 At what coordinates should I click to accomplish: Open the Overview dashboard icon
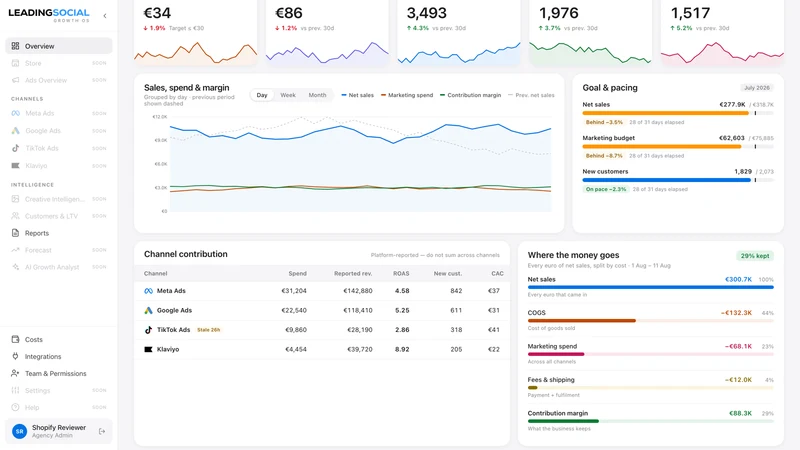15,46
